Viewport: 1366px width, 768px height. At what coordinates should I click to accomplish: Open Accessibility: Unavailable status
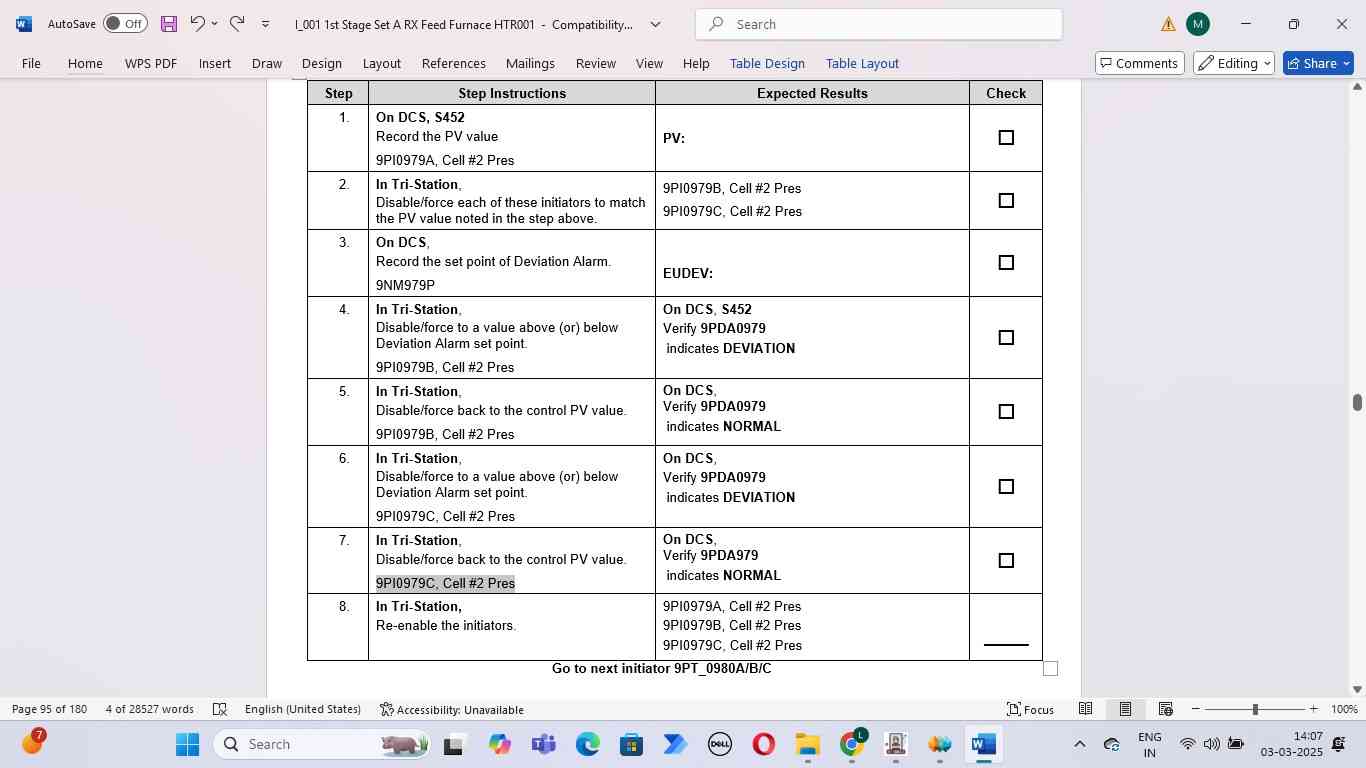point(452,709)
